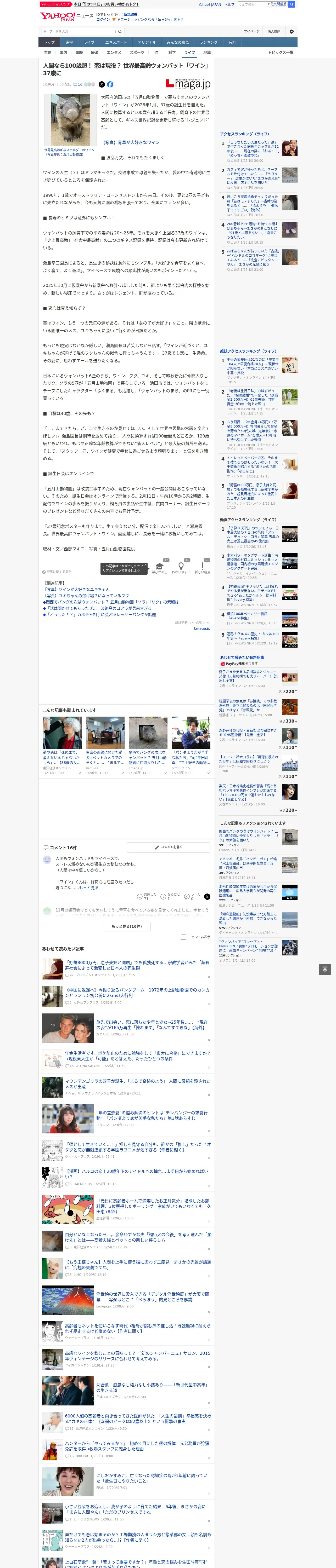
Task: Open related link ワインが大好きなユキちゃん
Action: (x=76, y=589)
